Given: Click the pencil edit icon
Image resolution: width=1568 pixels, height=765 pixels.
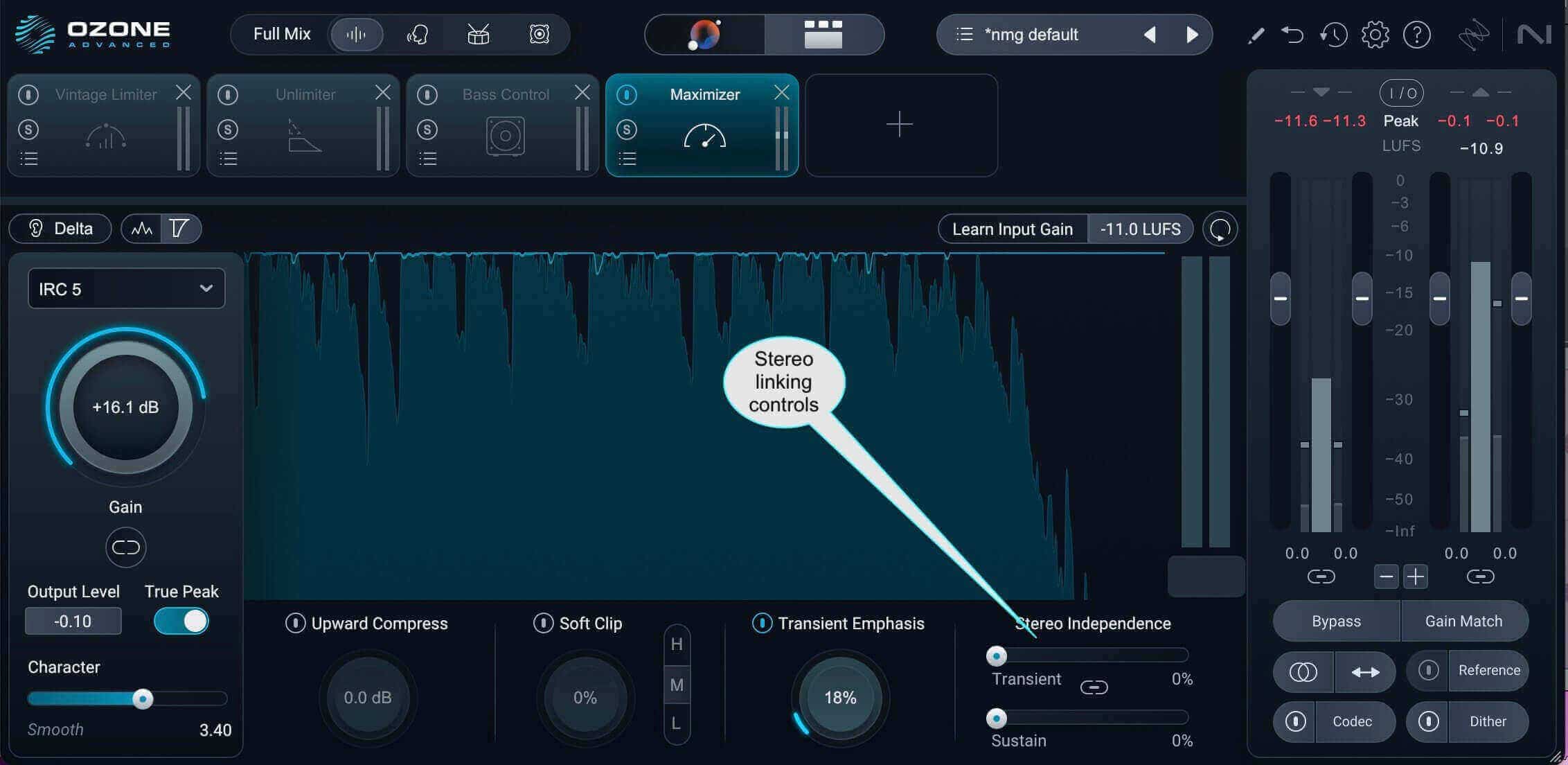Looking at the screenshot, I should click(1256, 35).
